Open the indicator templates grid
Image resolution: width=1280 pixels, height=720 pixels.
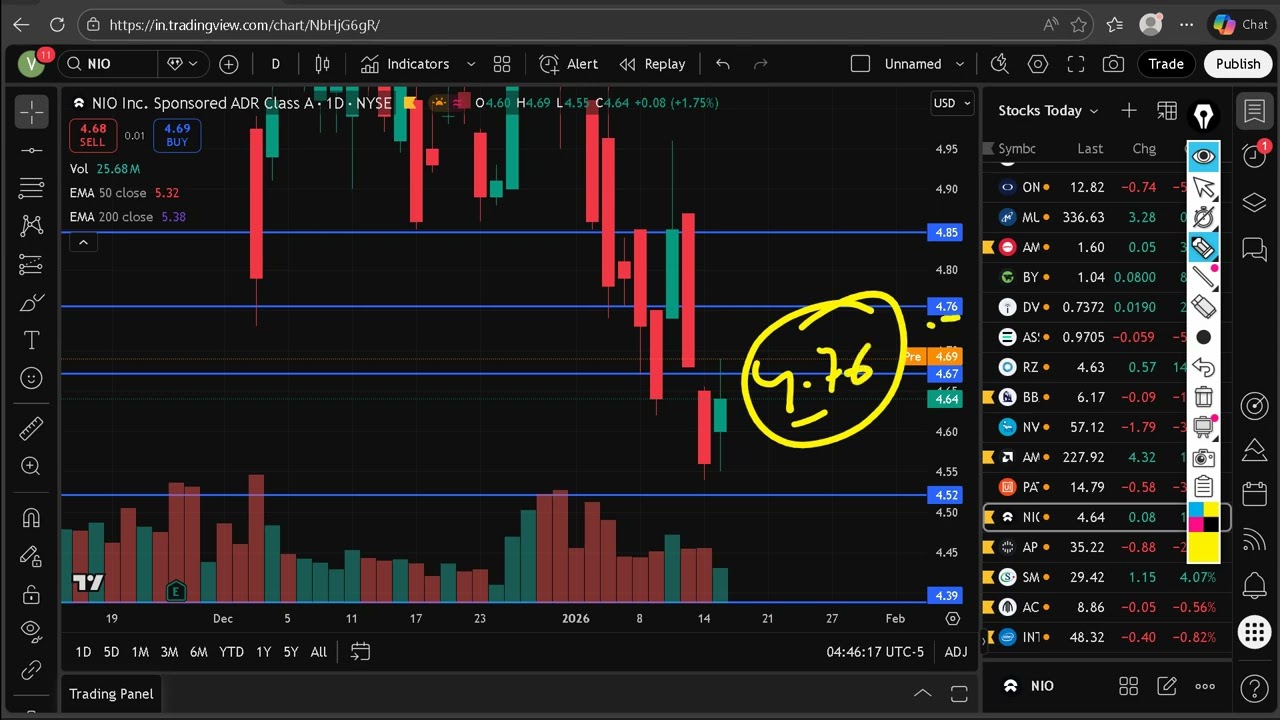502,64
